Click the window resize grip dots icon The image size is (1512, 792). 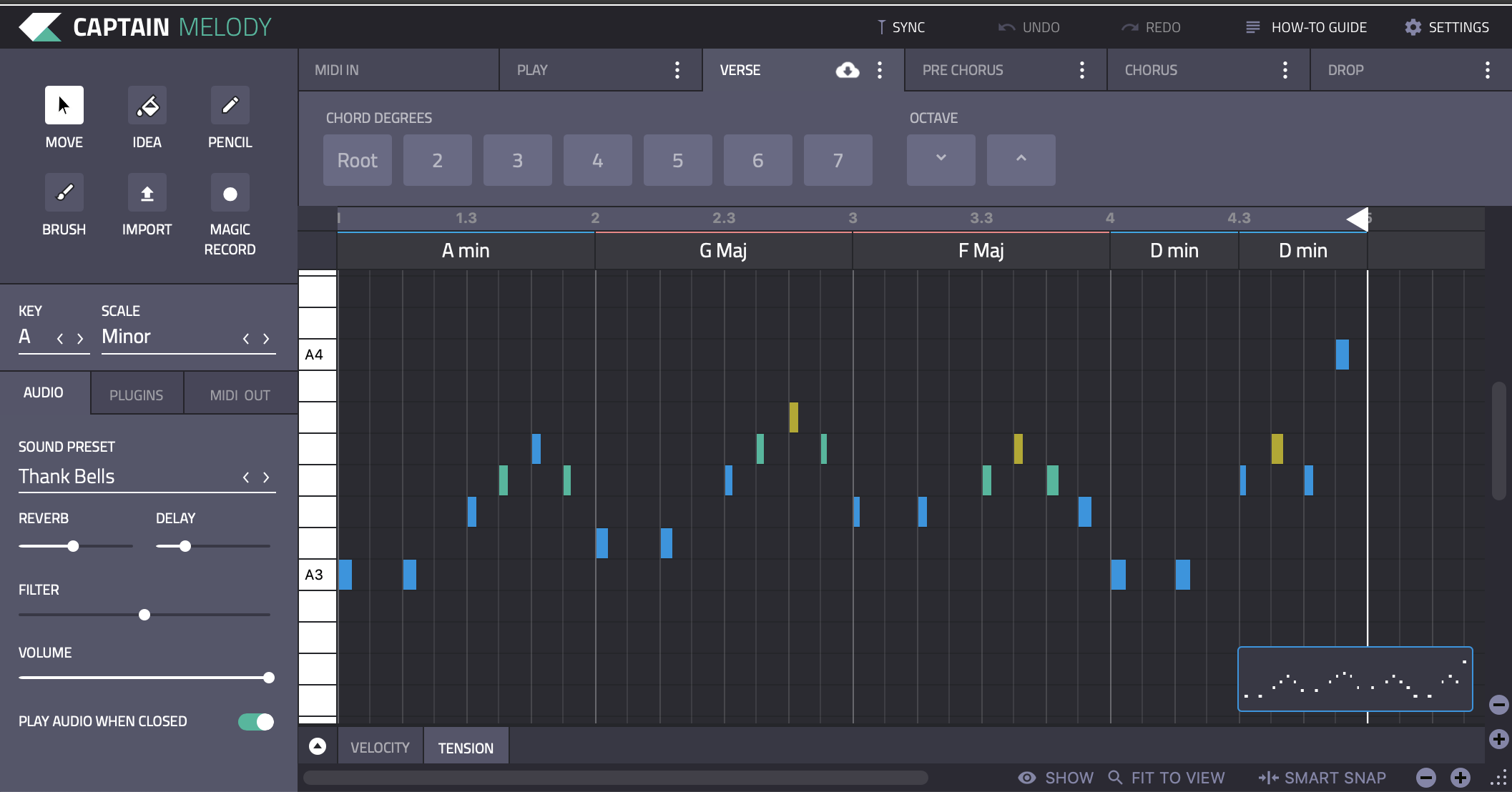[1498, 778]
